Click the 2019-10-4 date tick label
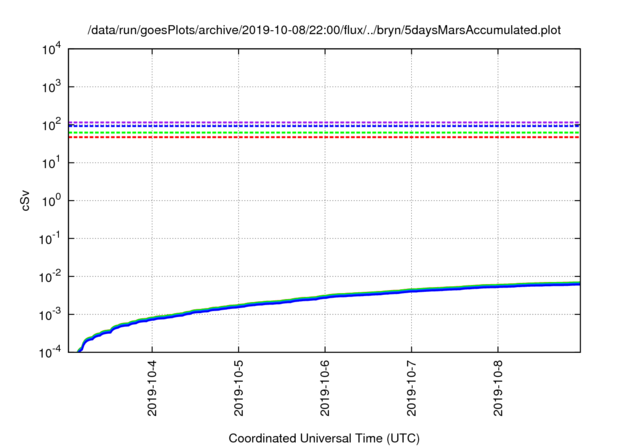Image resolution: width=640 pixels, height=448 pixels. tap(152, 388)
